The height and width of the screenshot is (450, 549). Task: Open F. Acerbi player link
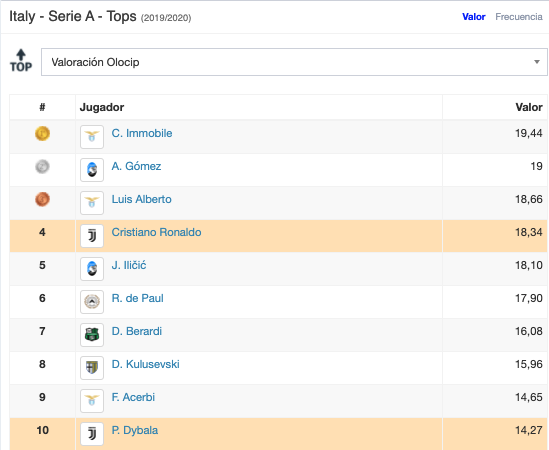pyautogui.click(x=133, y=397)
